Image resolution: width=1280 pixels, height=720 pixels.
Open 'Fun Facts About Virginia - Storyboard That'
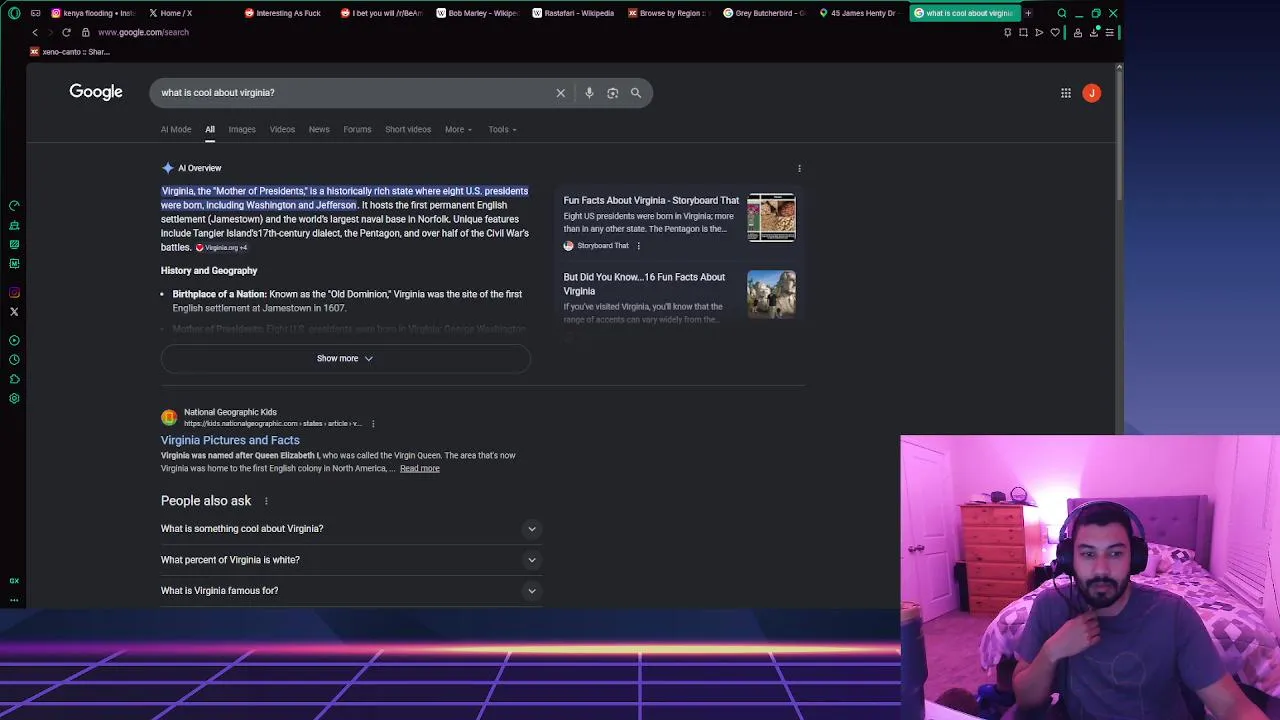pos(651,201)
